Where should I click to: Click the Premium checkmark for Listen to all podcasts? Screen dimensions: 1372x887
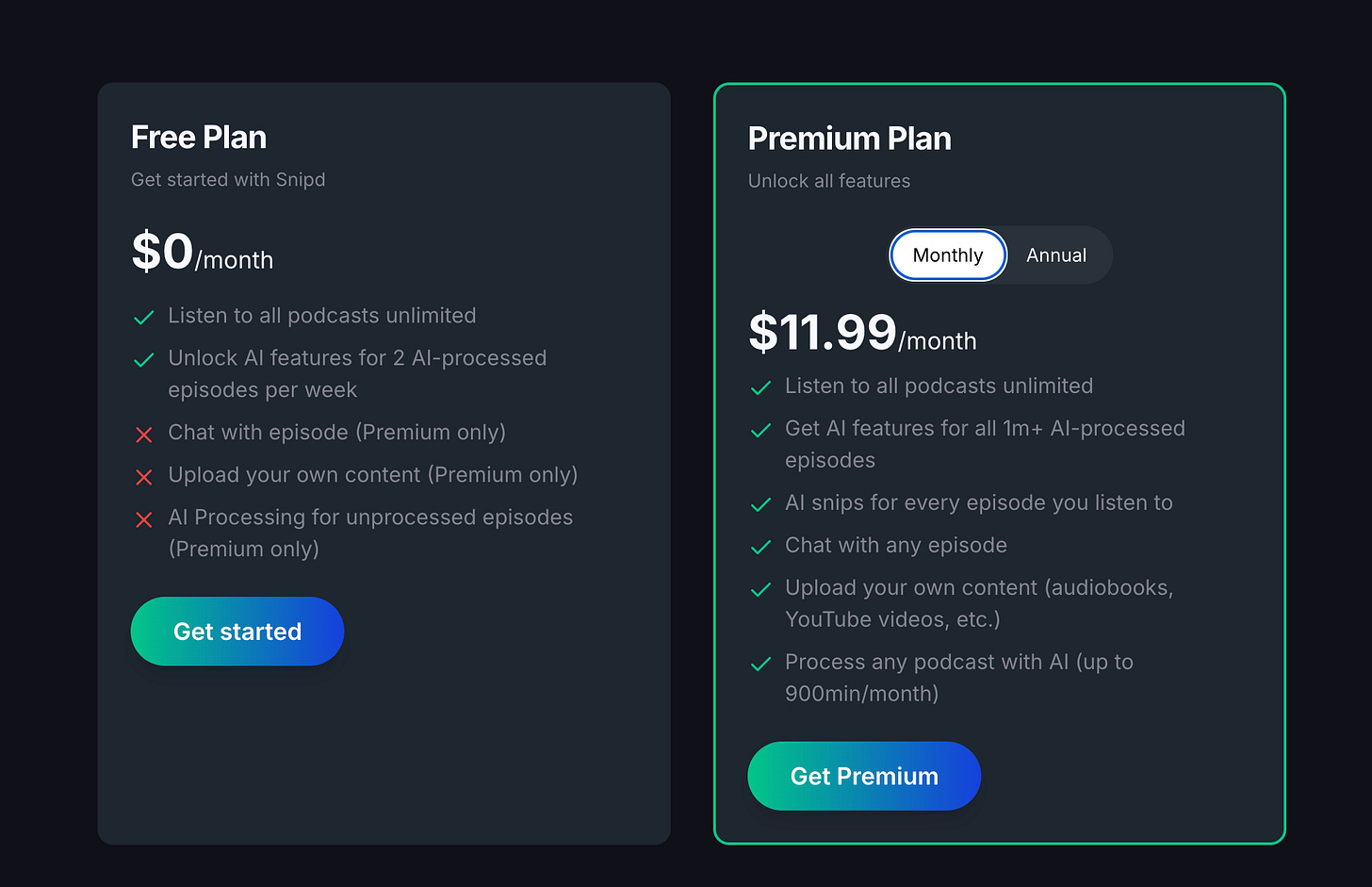[760, 387]
